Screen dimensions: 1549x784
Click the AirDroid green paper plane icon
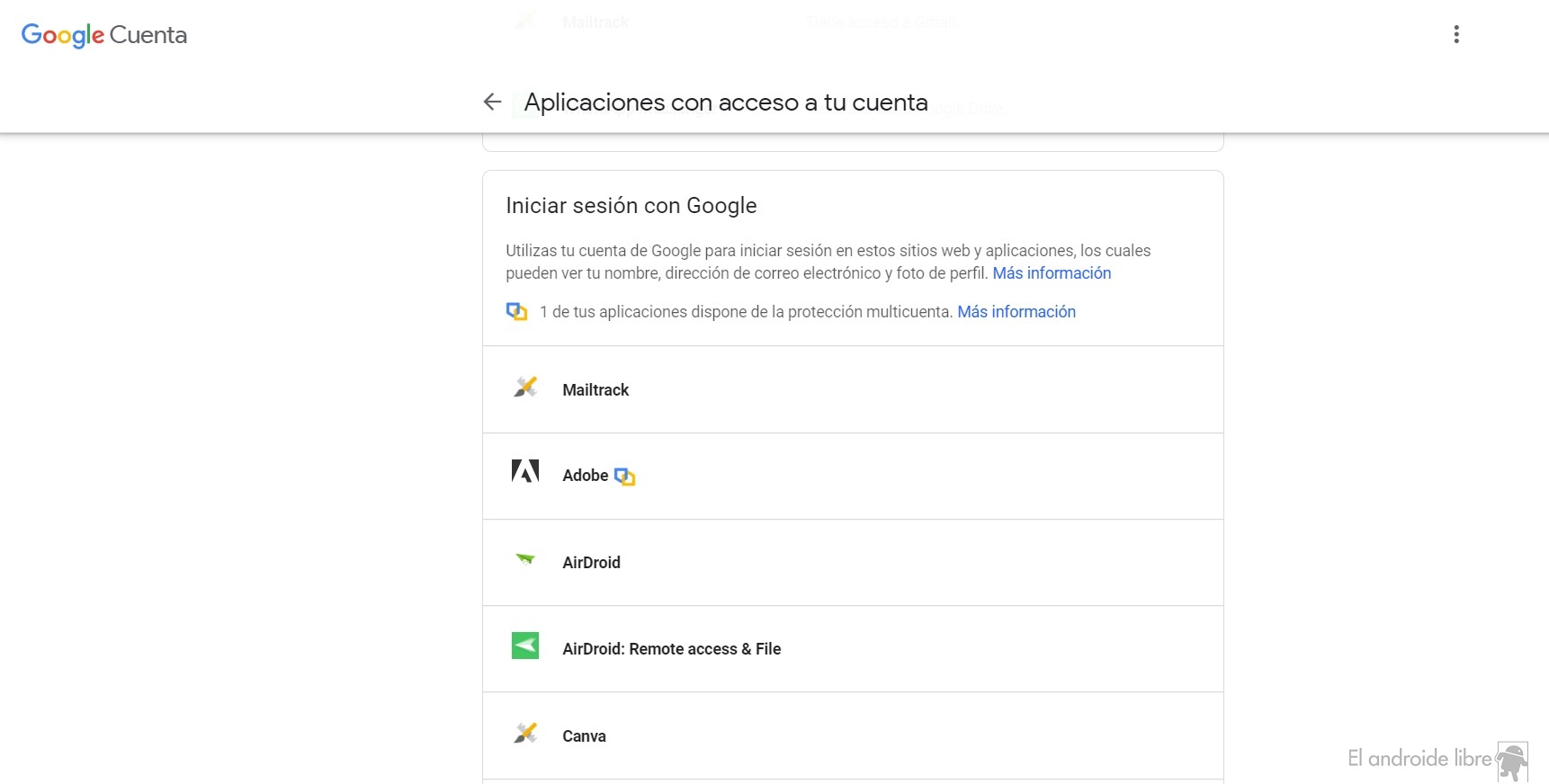tap(525, 559)
